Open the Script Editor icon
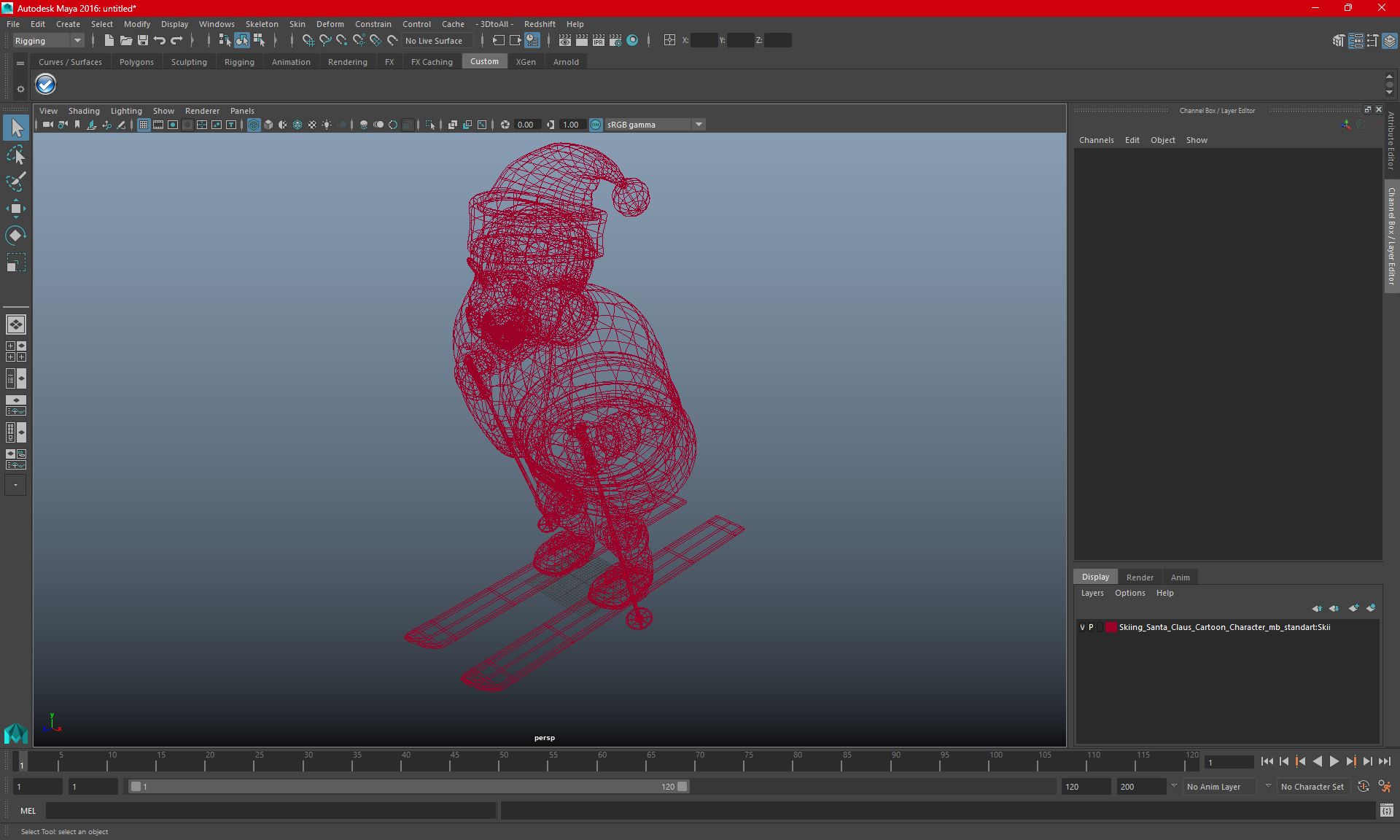Viewport: 1400px width, 840px height. (1387, 810)
